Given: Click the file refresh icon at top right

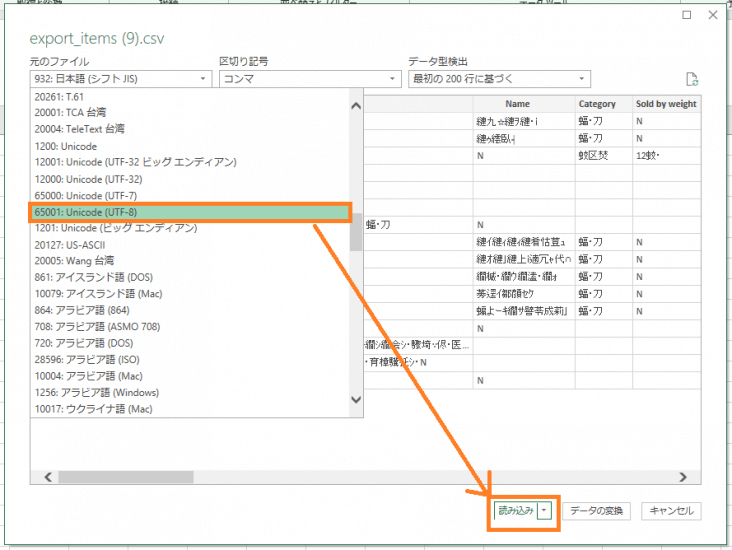Looking at the screenshot, I should (690, 80).
